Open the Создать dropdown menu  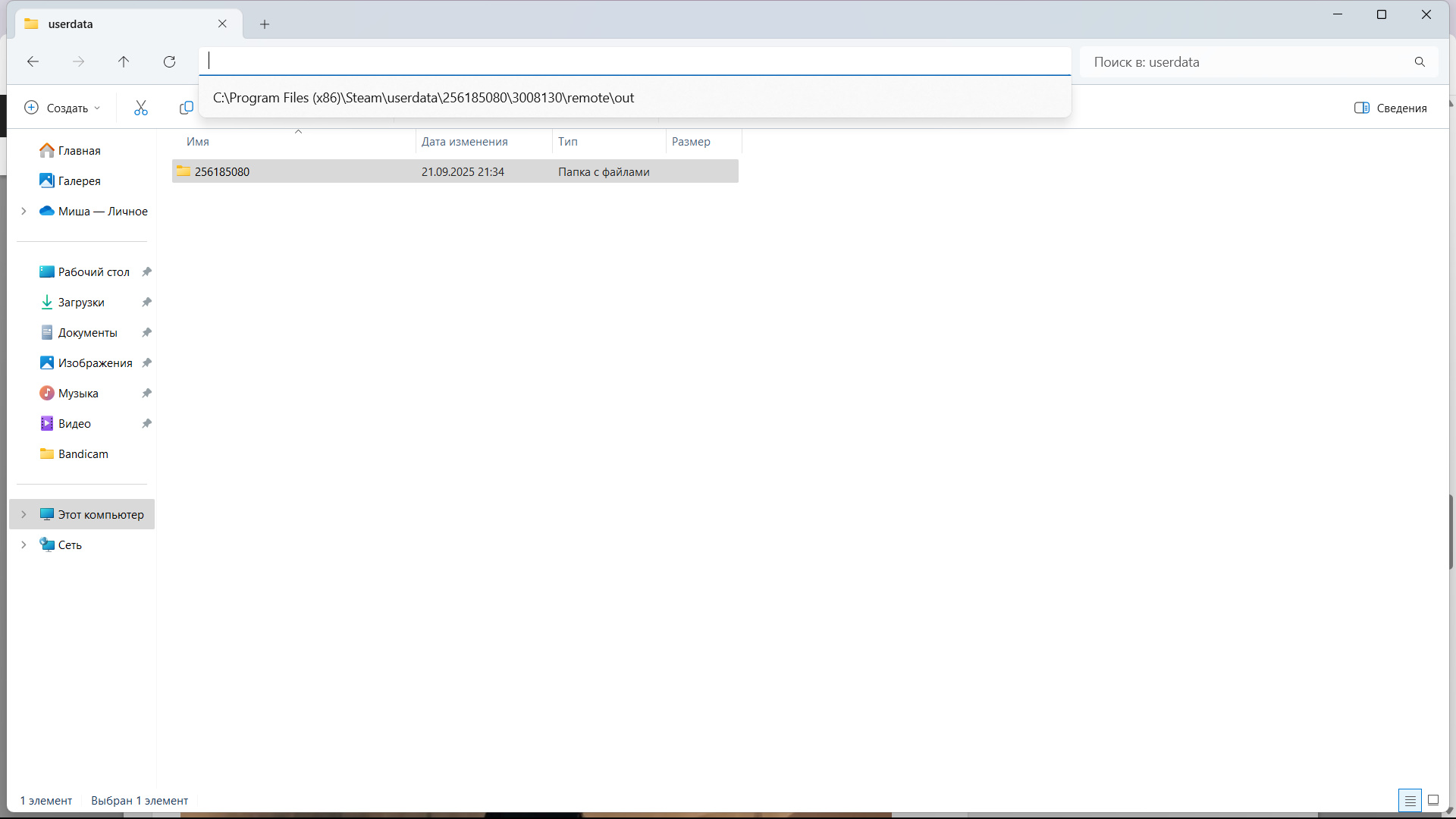[x=63, y=108]
